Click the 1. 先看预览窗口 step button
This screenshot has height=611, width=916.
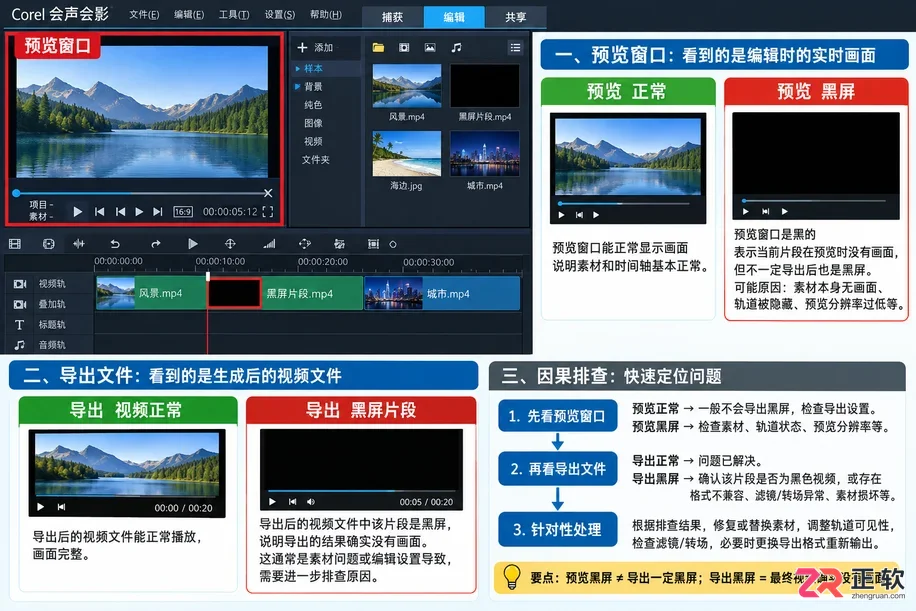pos(558,416)
